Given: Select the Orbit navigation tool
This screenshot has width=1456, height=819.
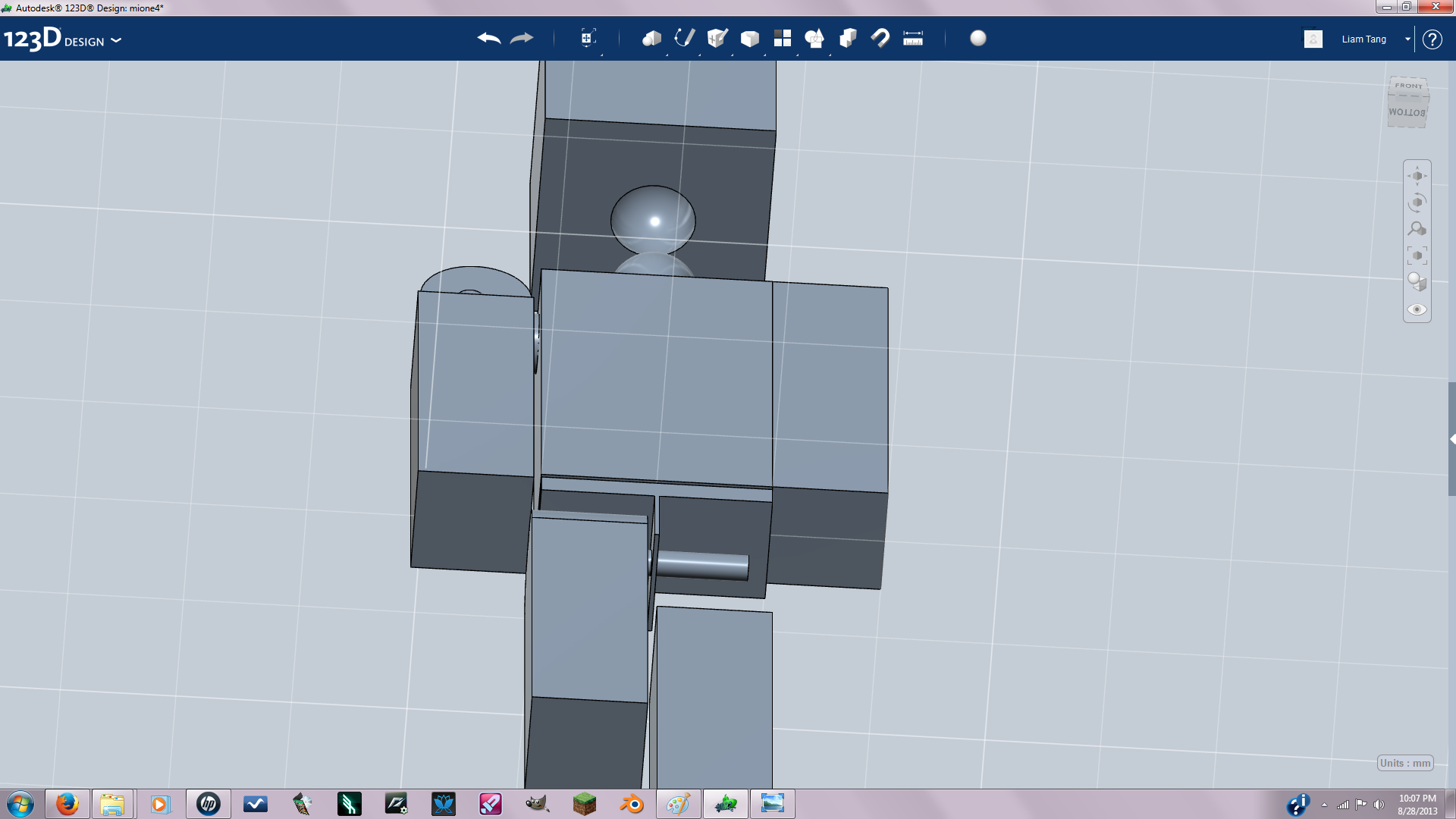Looking at the screenshot, I should tap(1417, 202).
